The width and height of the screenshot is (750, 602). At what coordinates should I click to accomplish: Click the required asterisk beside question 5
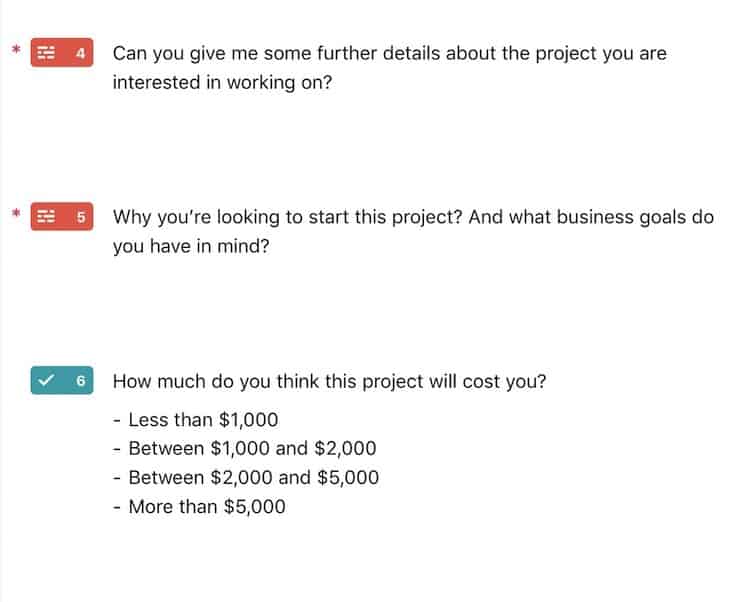[16, 213]
